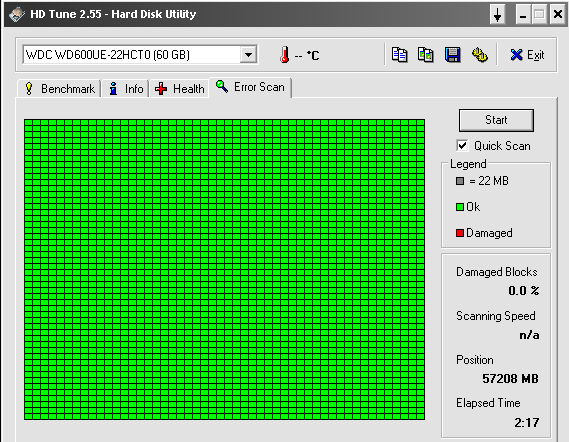Click the green Ok legend swatch

coord(460,207)
